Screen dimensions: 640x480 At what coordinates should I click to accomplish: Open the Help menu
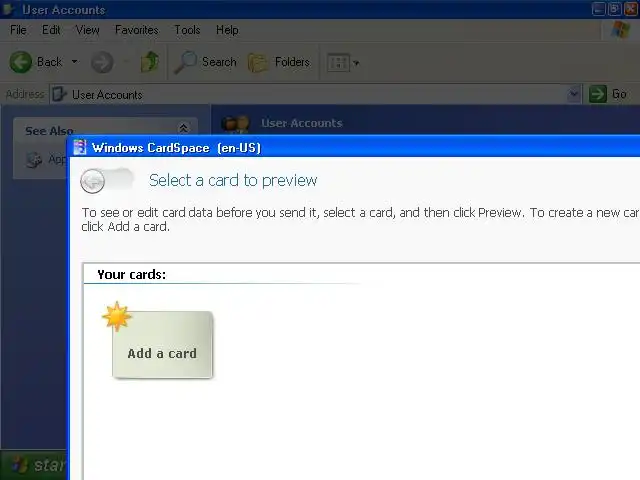[x=227, y=30]
